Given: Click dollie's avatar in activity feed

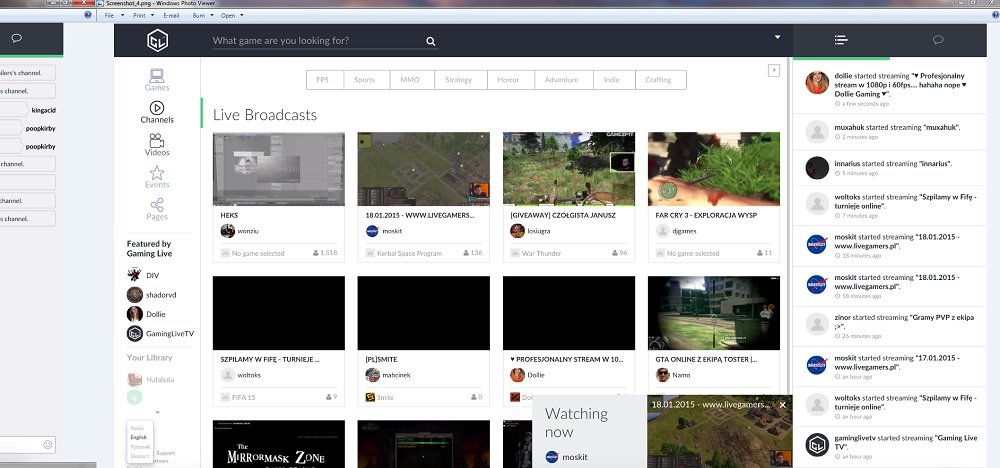Looking at the screenshot, I should (817, 83).
